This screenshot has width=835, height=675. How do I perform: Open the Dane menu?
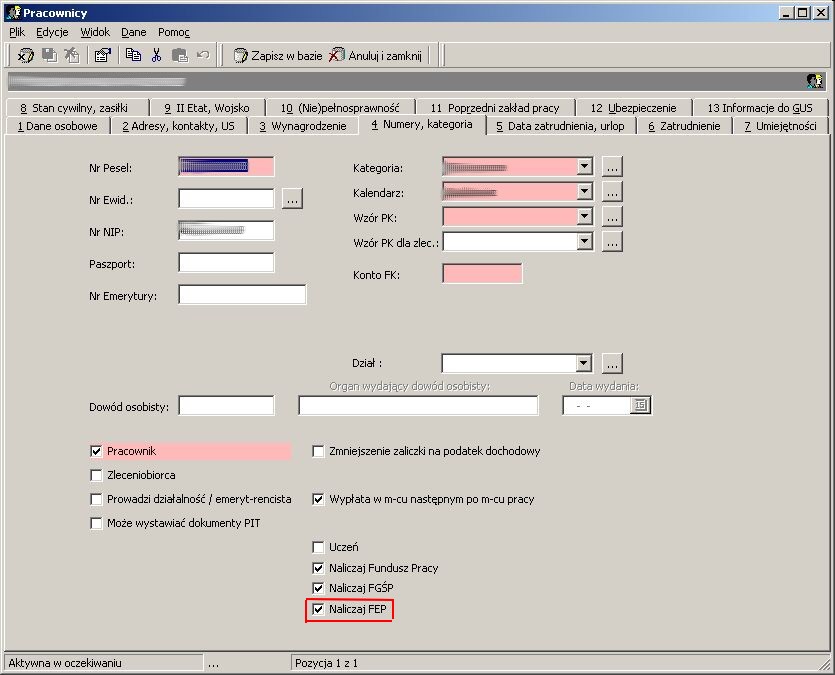134,32
